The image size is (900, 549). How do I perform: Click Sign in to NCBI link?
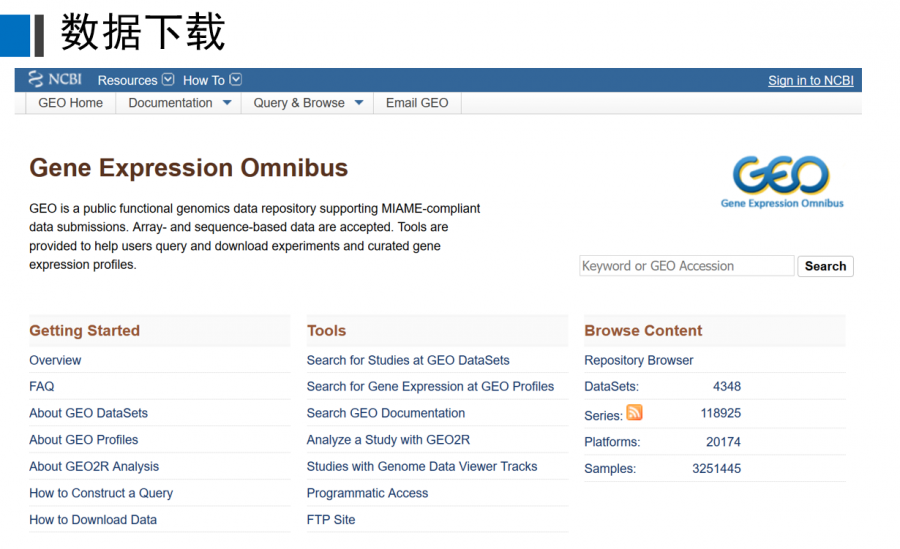pyautogui.click(x=810, y=81)
